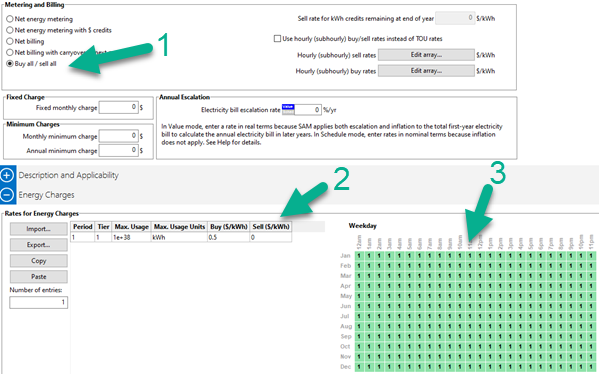Click the Annual minimum charge field
This screenshot has width=599, height=374.
[x=118, y=150]
